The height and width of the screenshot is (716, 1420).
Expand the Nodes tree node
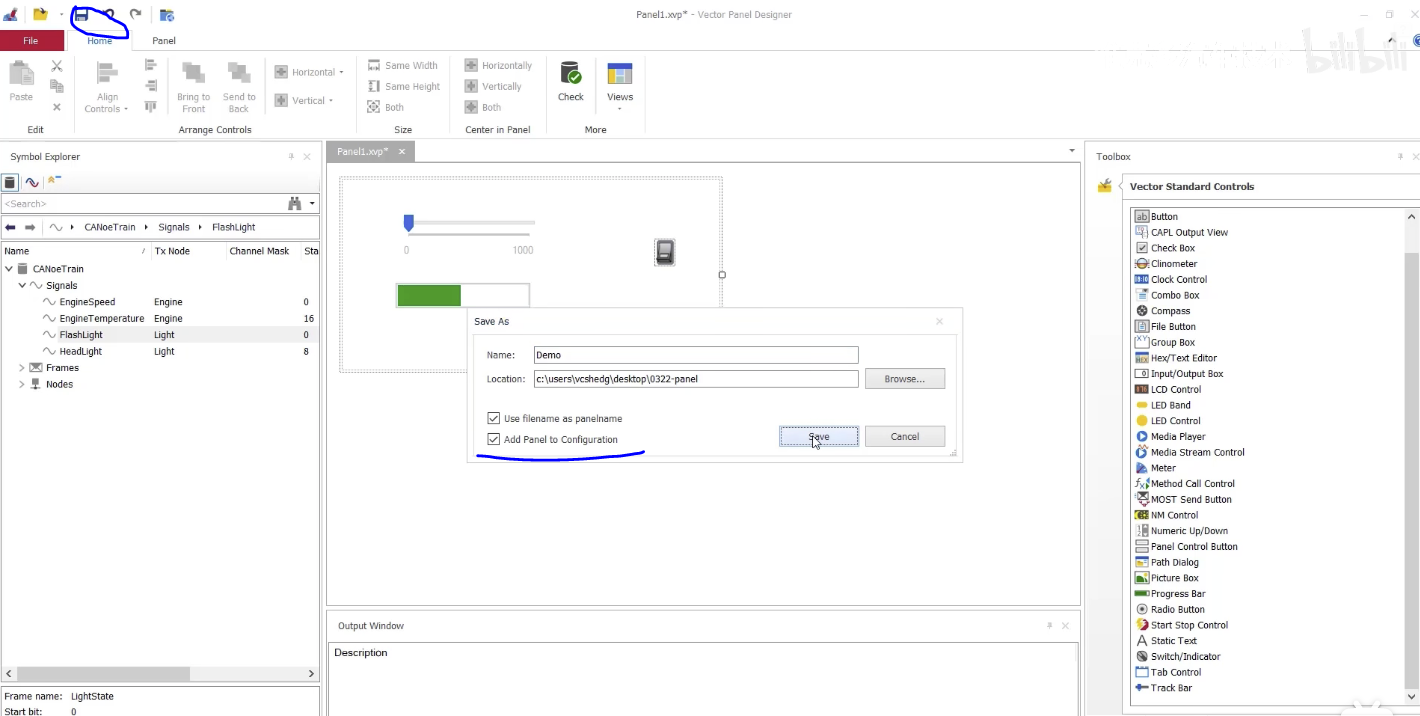22,384
